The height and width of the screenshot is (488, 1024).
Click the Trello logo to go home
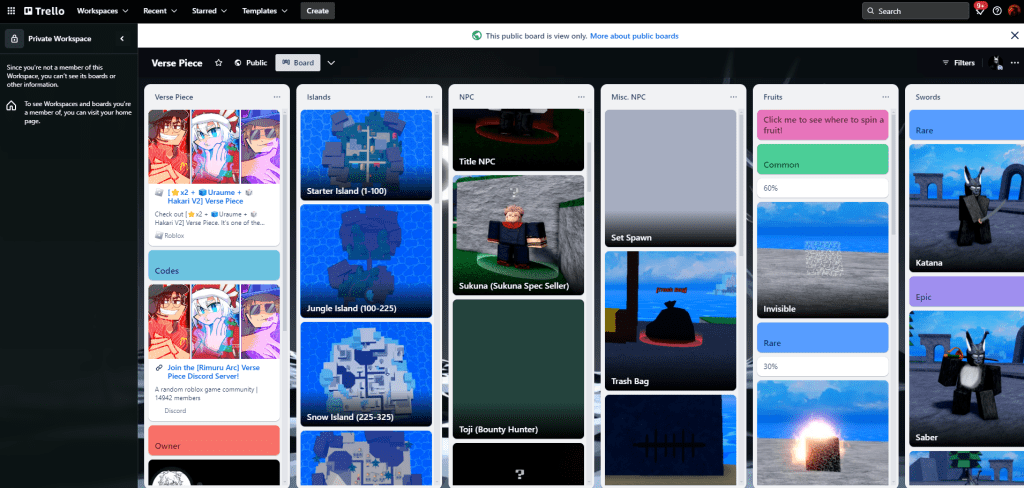tap(44, 10)
